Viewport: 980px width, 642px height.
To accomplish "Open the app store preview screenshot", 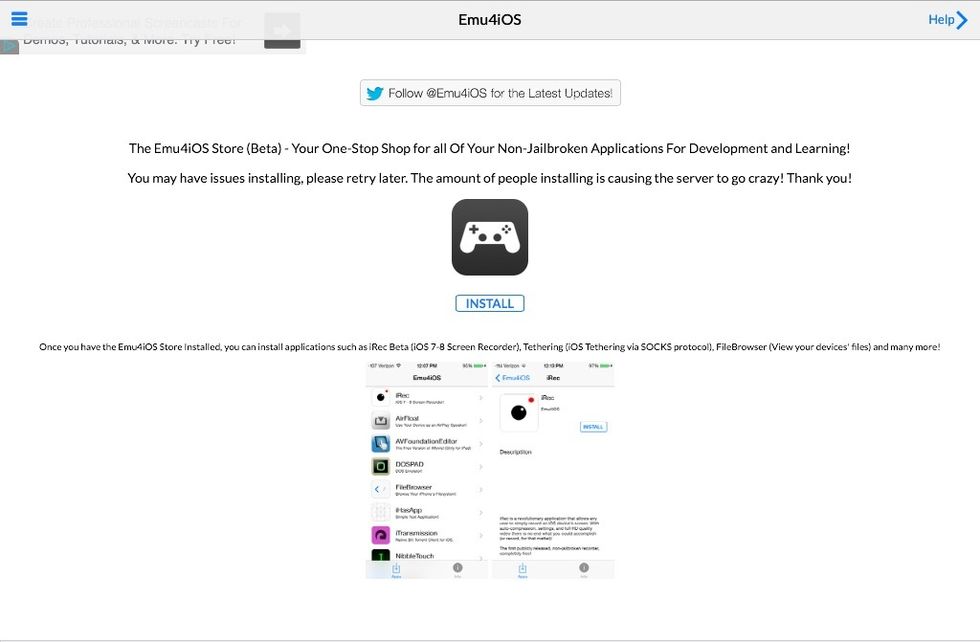I will coord(426,469).
